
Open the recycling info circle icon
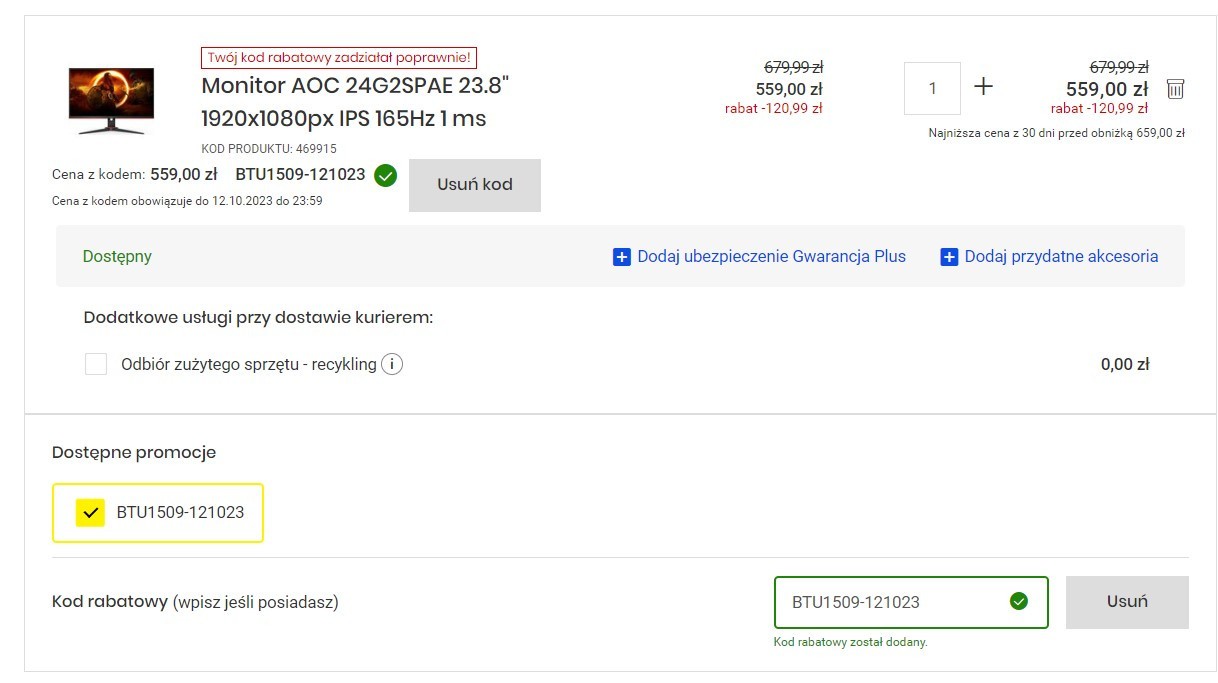click(393, 364)
